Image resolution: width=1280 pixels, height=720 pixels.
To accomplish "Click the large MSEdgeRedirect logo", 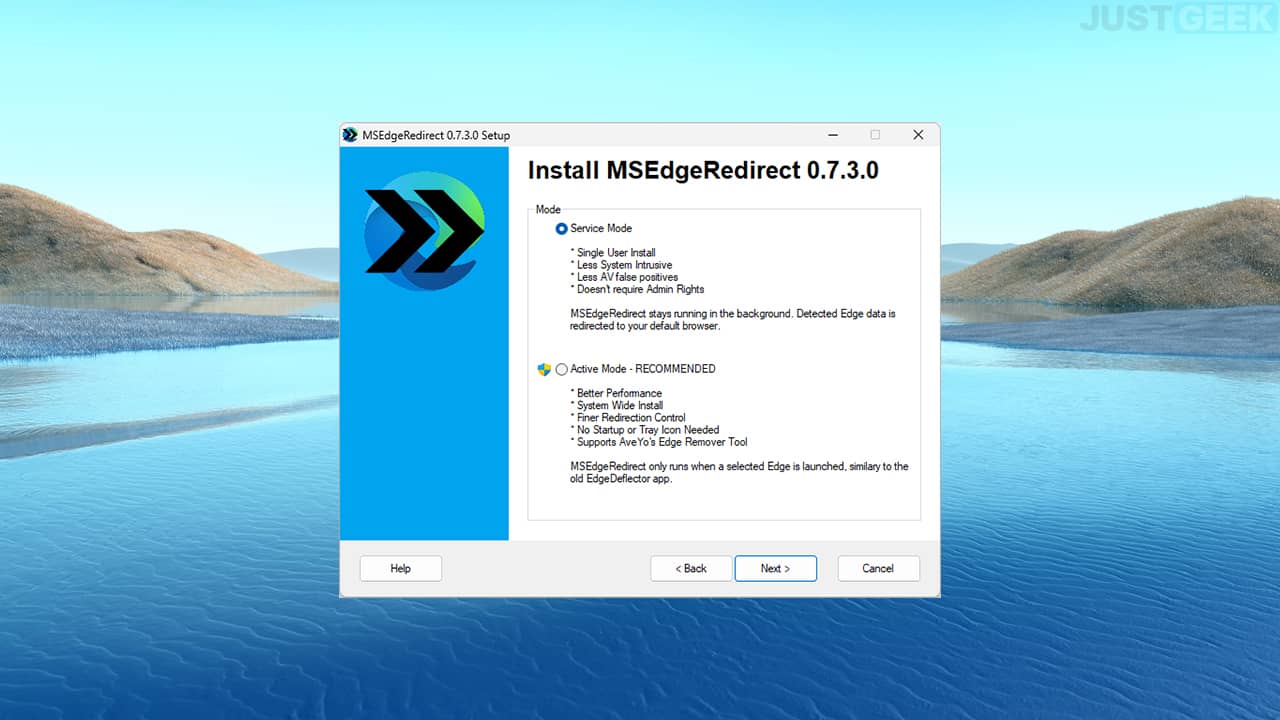I will [425, 229].
